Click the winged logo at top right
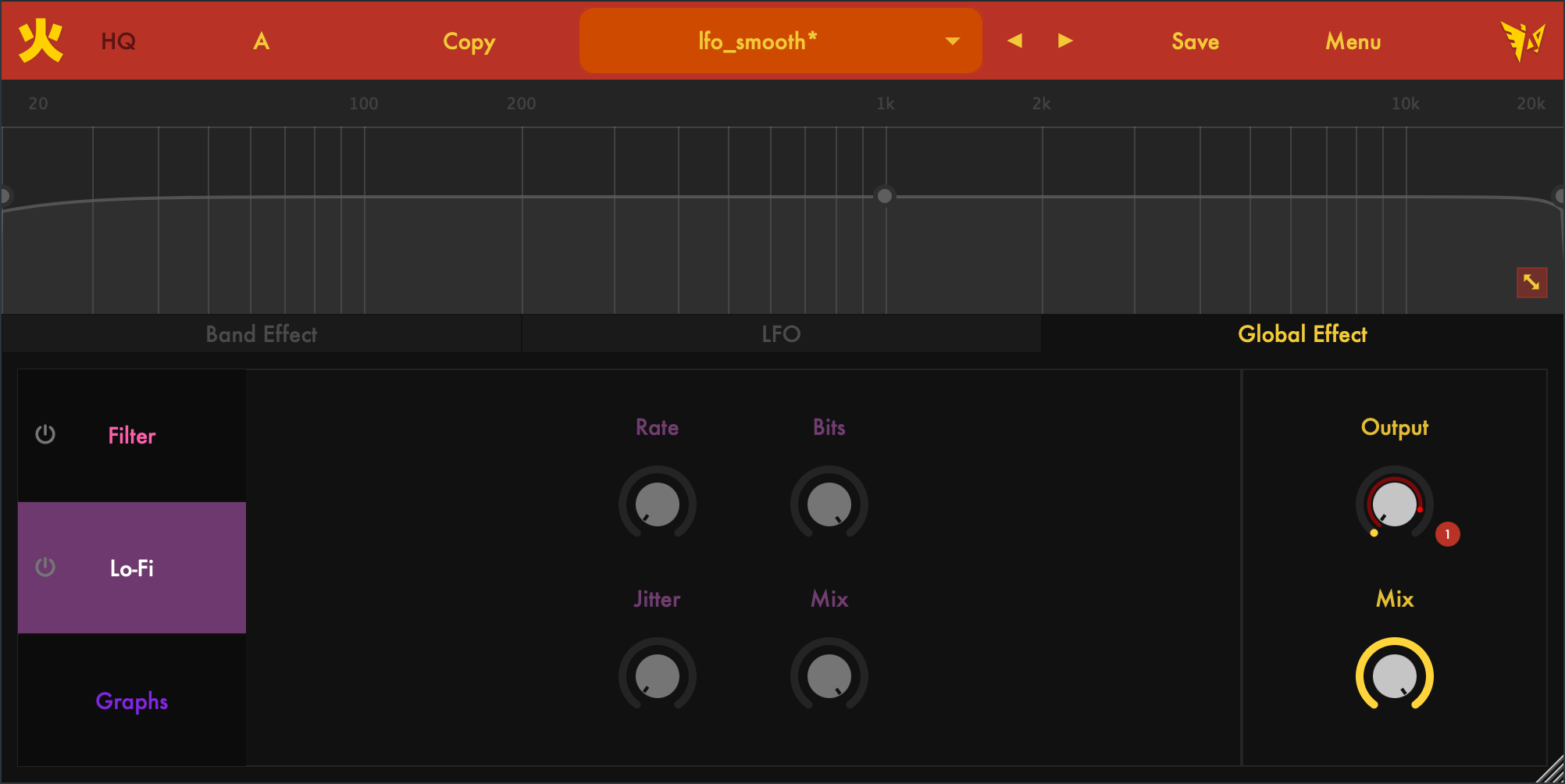The width and height of the screenshot is (1565, 784). click(x=1522, y=41)
